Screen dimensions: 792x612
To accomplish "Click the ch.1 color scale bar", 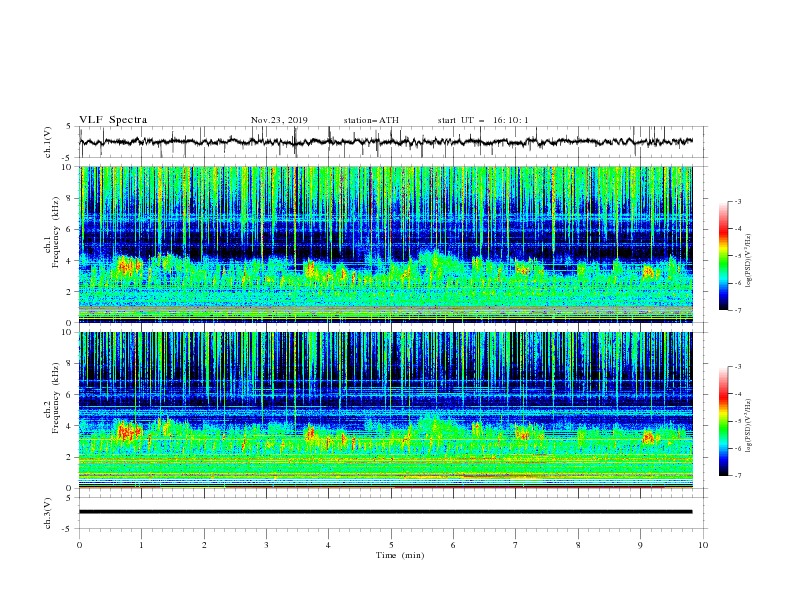I will 723,256.
